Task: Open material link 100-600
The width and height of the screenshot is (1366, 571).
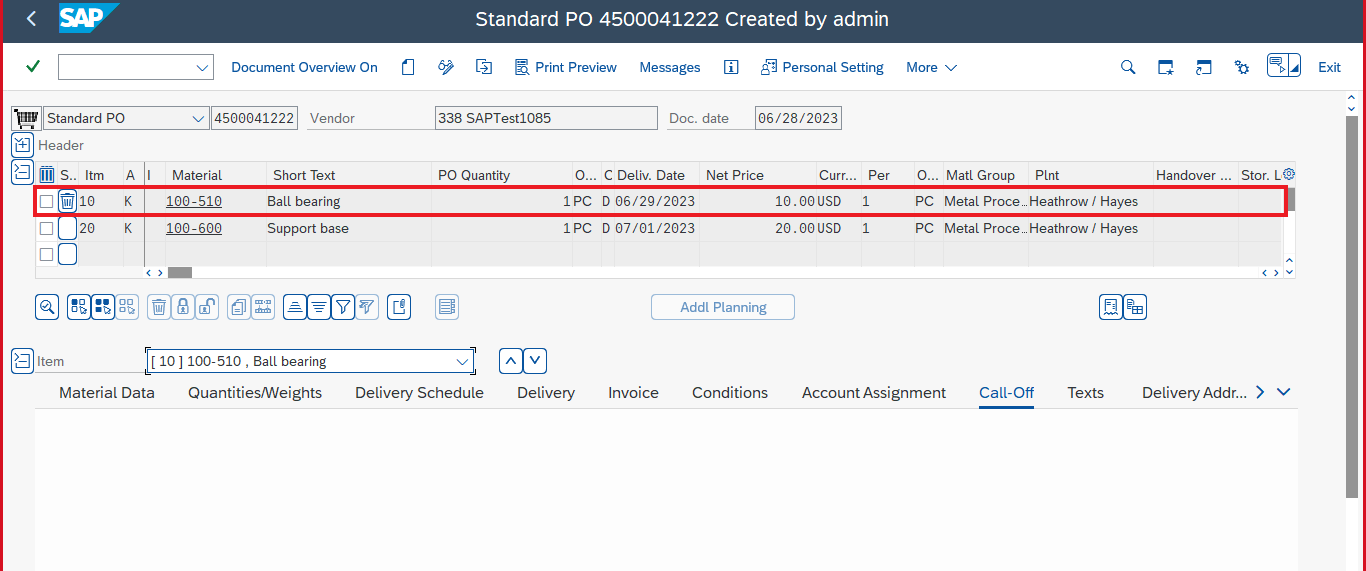Action: pyautogui.click(x=194, y=228)
